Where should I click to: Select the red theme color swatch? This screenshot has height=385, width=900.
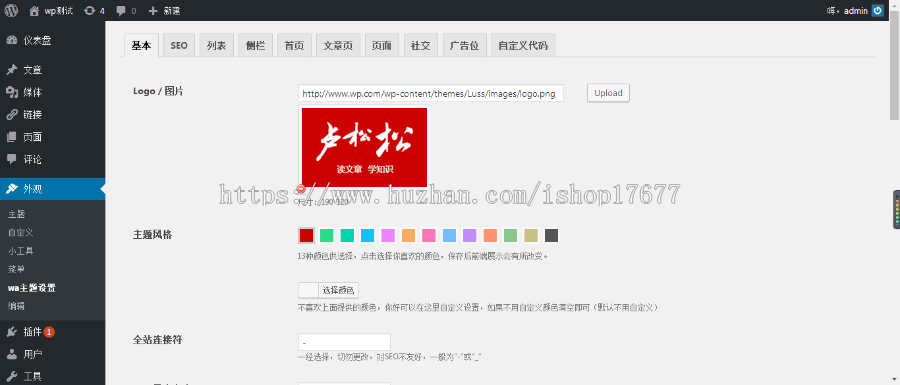click(306, 235)
